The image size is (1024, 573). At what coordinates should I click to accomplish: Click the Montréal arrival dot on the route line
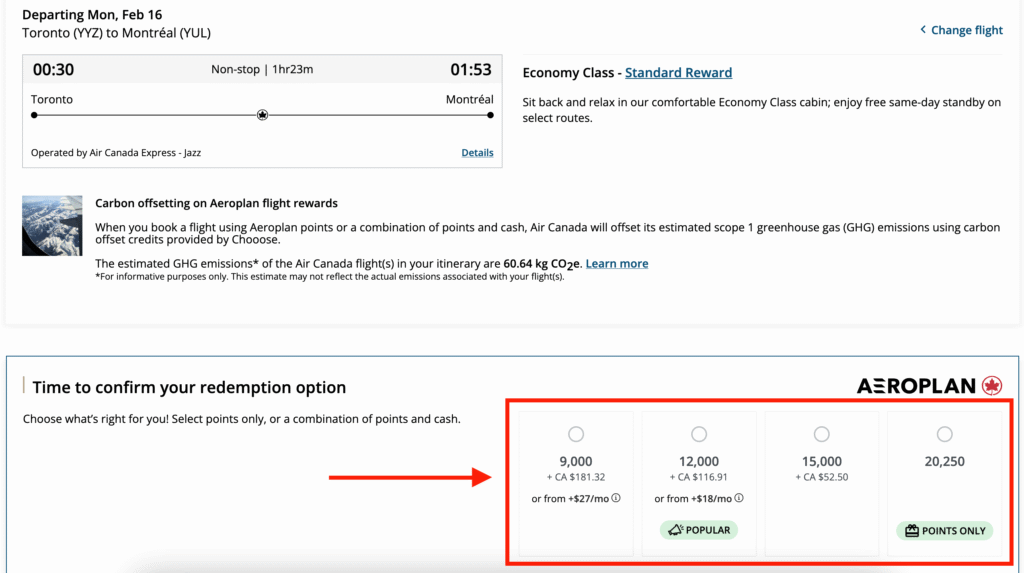coord(490,115)
